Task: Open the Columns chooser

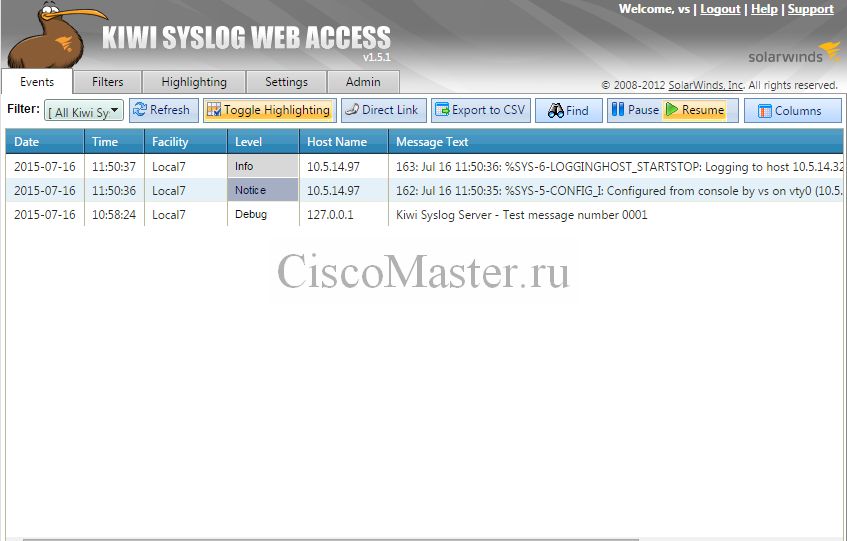Action: pyautogui.click(x=792, y=110)
